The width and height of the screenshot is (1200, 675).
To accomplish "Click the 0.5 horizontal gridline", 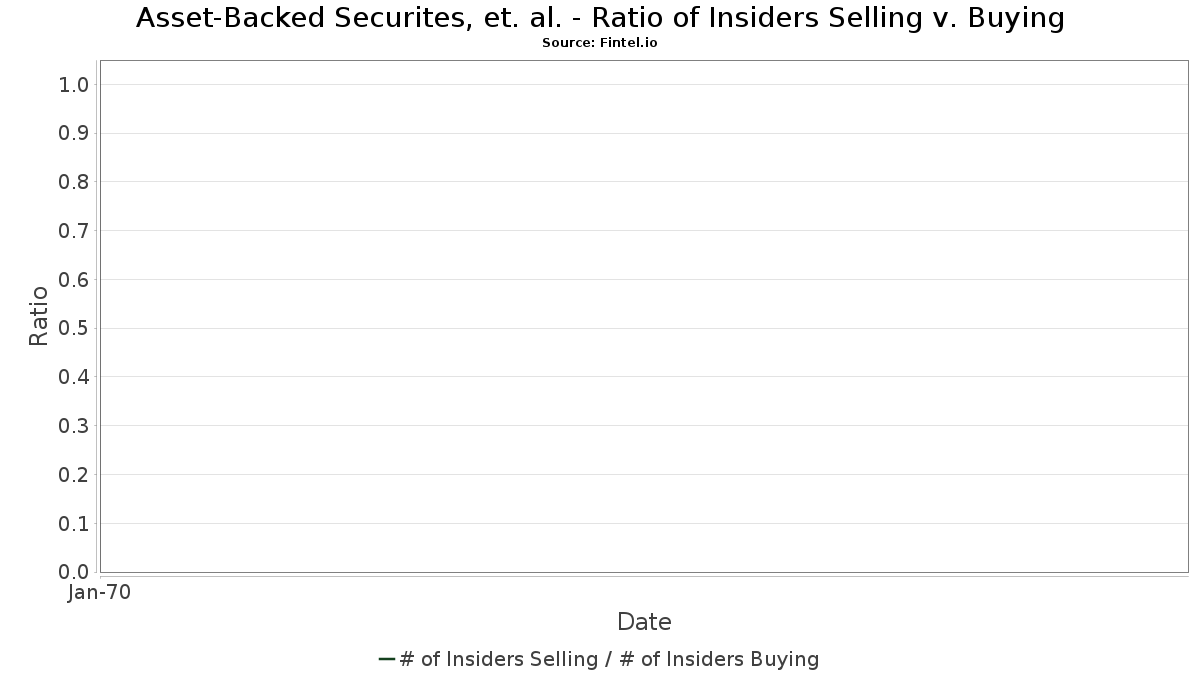I will (x=644, y=328).
